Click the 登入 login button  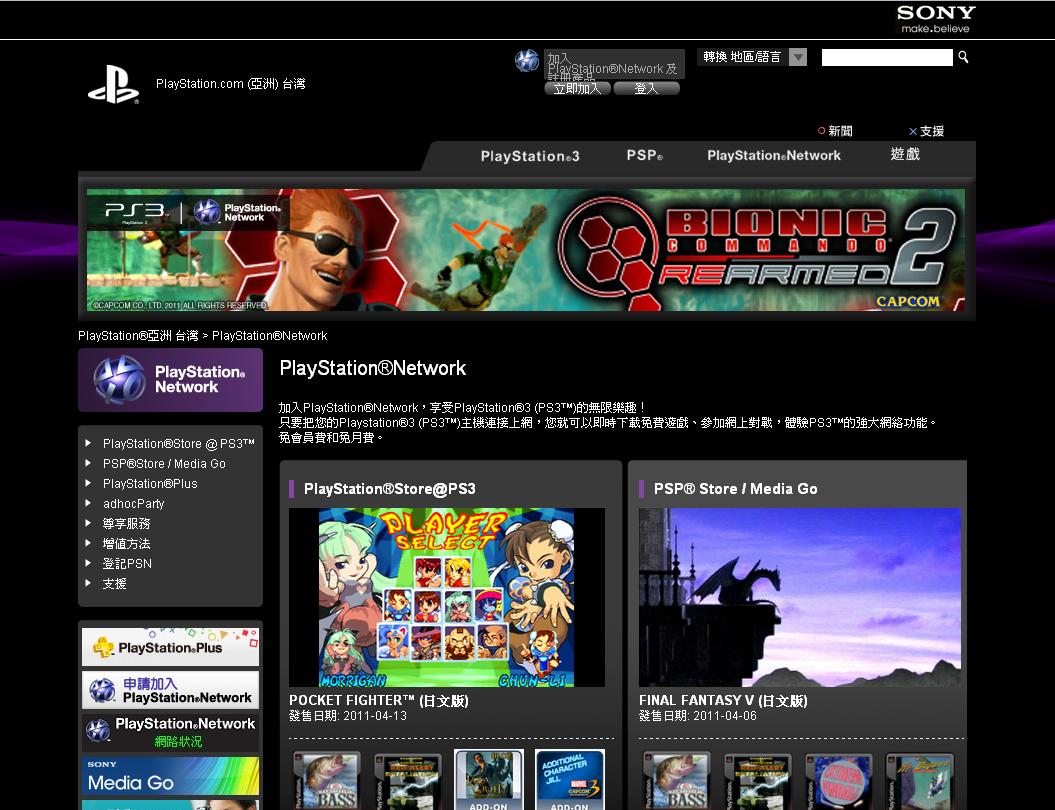click(647, 88)
